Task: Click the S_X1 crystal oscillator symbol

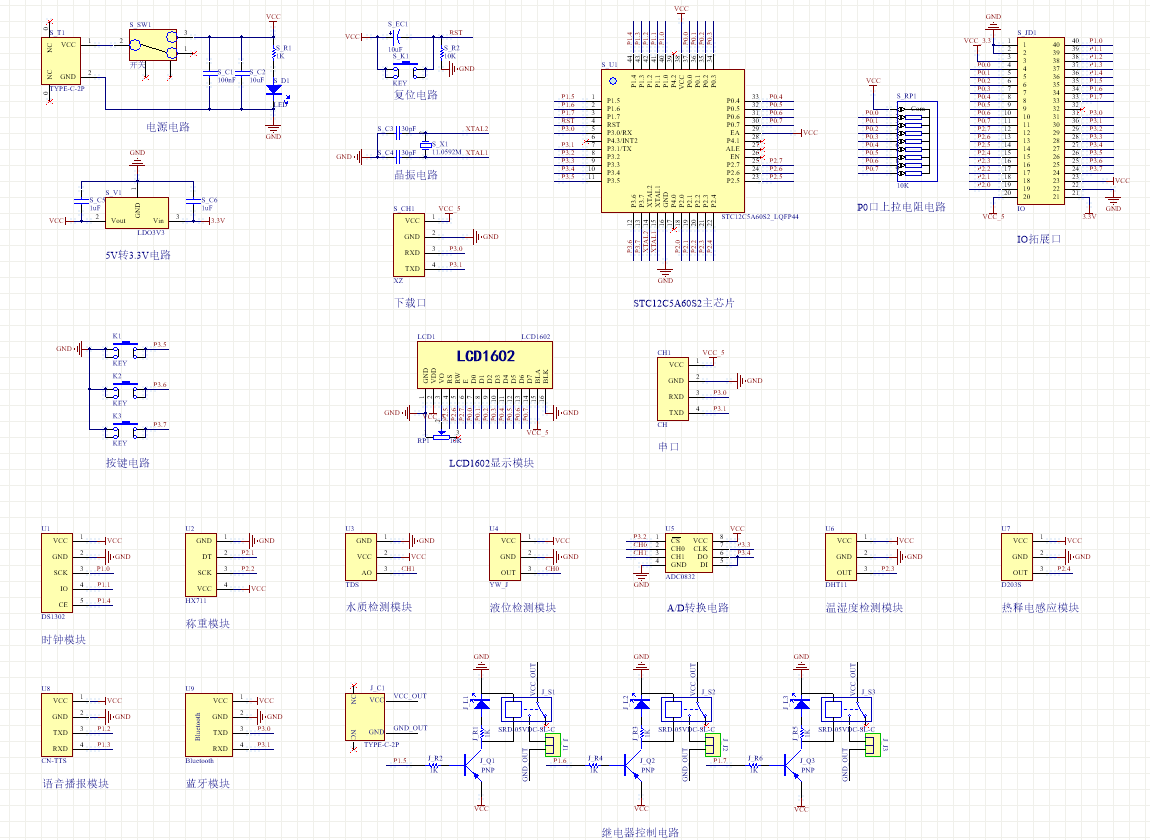Action: [x=425, y=145]
